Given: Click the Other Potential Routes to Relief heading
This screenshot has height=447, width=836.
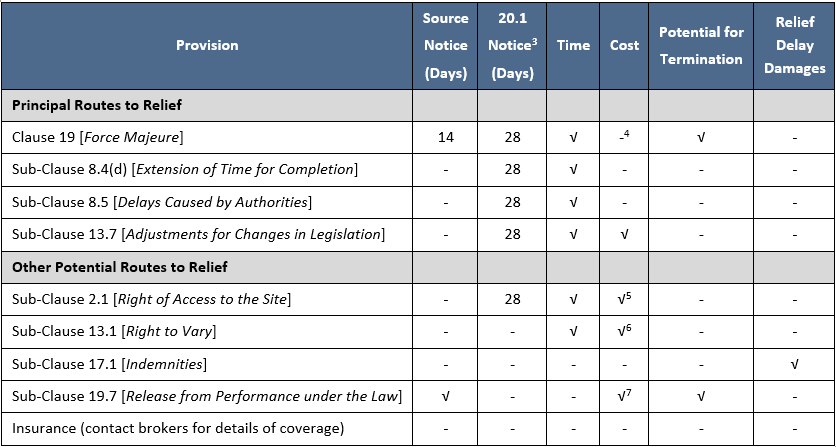Looking at the screenshot, I should point(119,267).
